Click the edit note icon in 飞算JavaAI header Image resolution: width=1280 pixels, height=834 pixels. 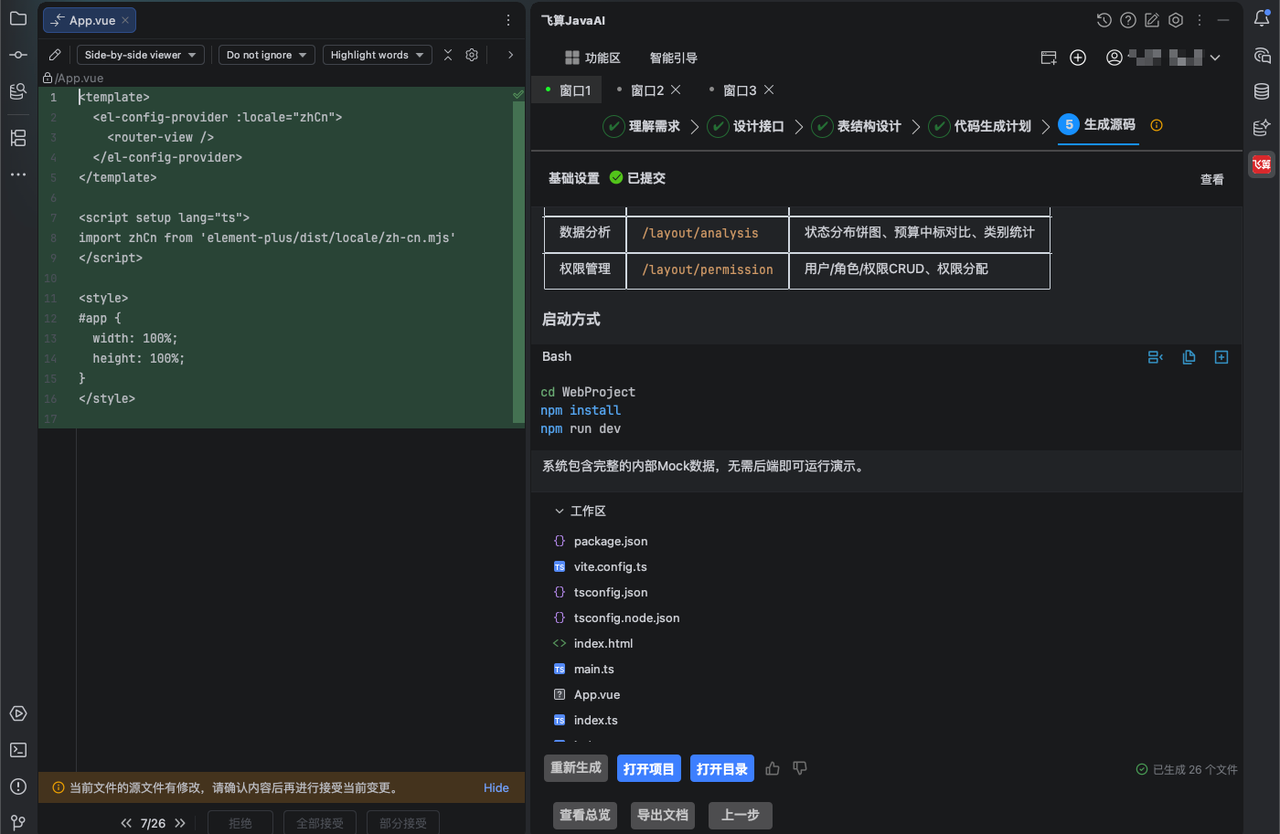coord(1152,20)
